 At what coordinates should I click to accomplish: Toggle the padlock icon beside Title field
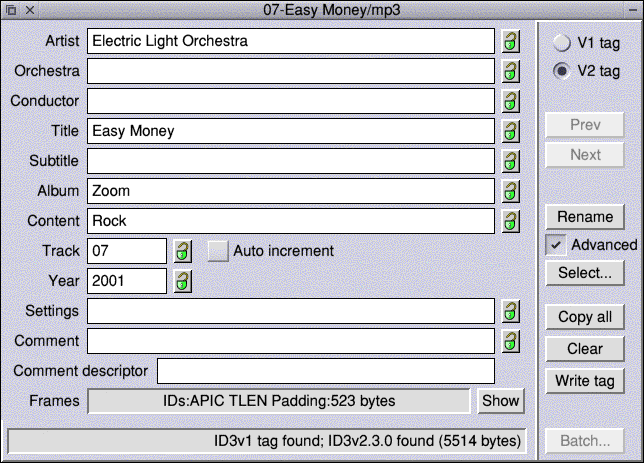click(x=511, y=131)
